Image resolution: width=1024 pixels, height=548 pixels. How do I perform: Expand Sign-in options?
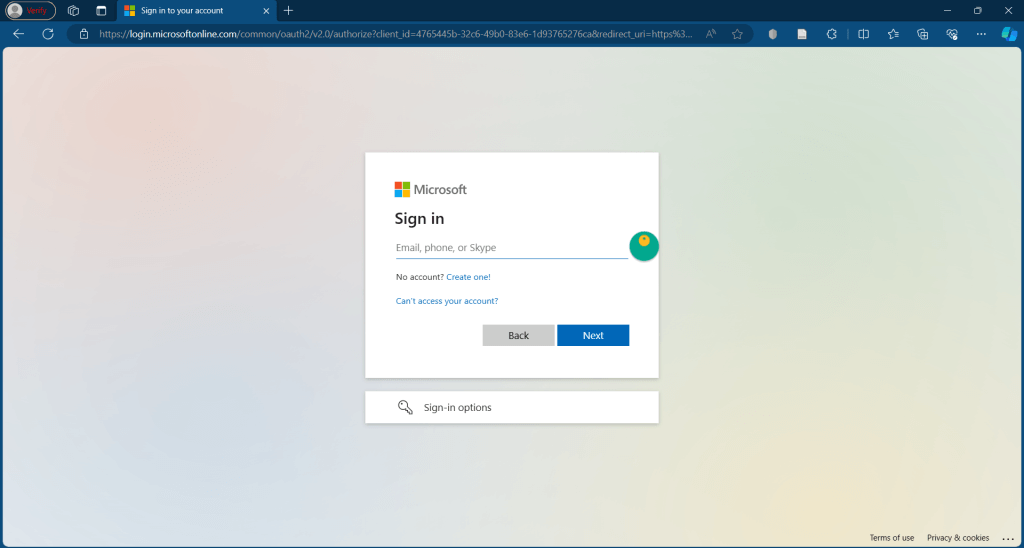coord(511,407)
